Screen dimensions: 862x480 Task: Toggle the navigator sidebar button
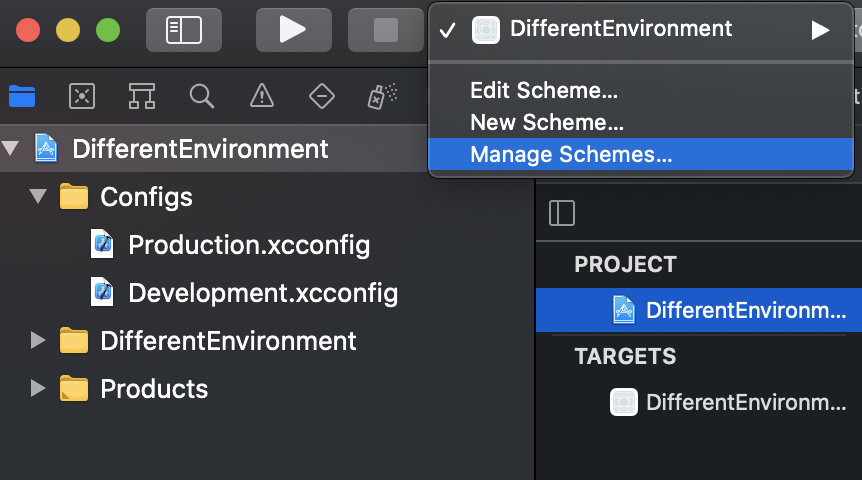[184, 30]
